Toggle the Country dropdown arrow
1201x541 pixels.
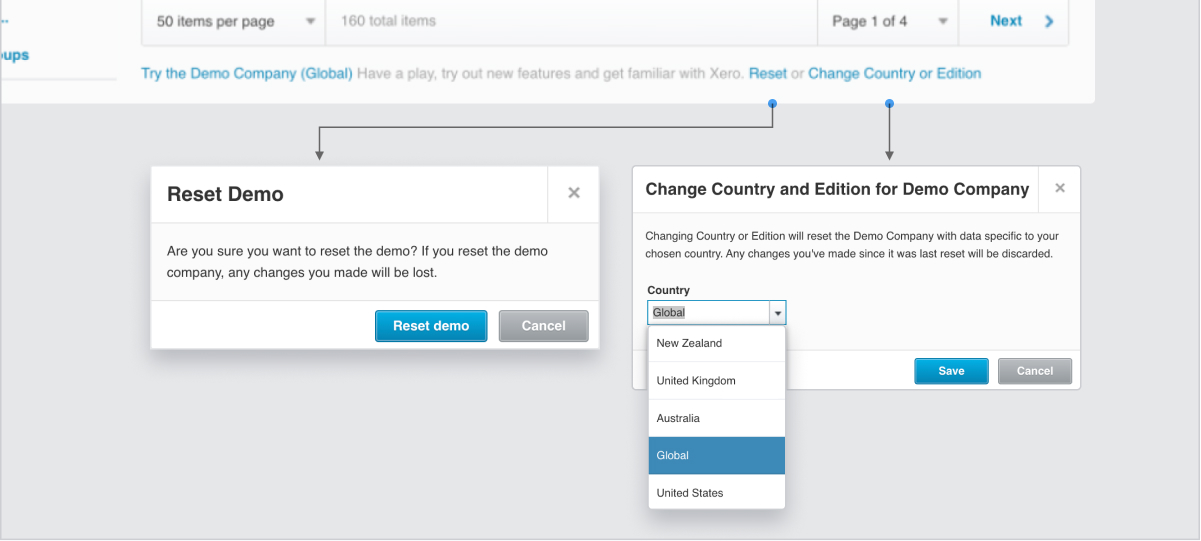[x=777, y=313]
